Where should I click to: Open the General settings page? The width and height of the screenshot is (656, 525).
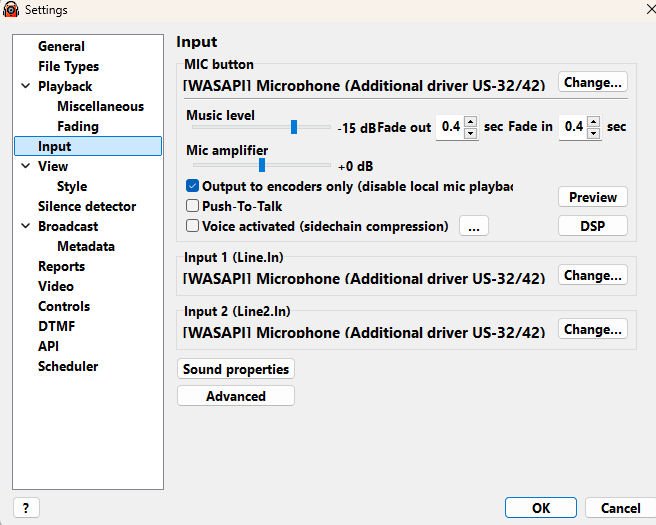pos(61,46)
